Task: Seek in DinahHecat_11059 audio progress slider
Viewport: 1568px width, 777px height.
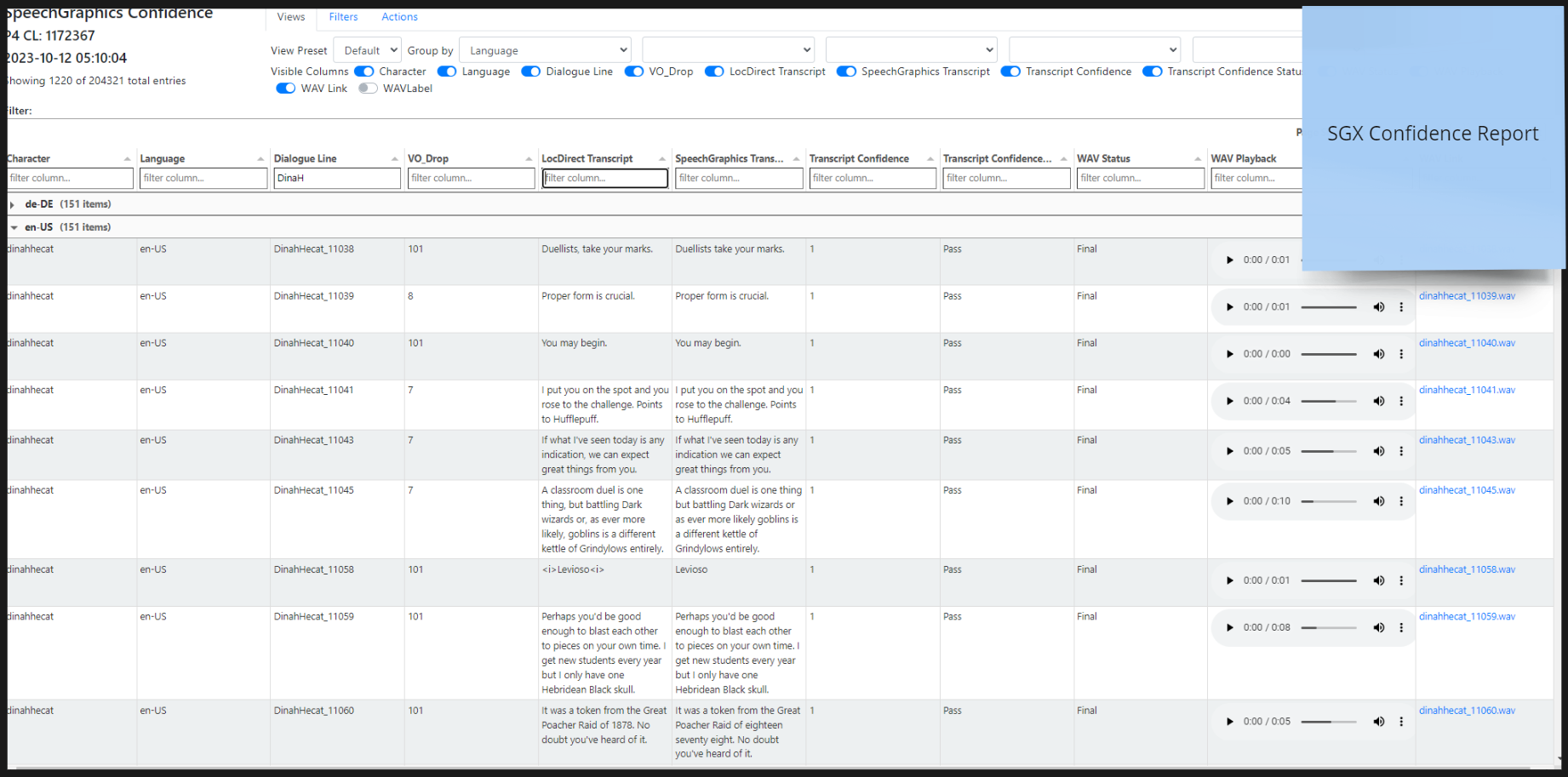Action: coord(1329,627)
